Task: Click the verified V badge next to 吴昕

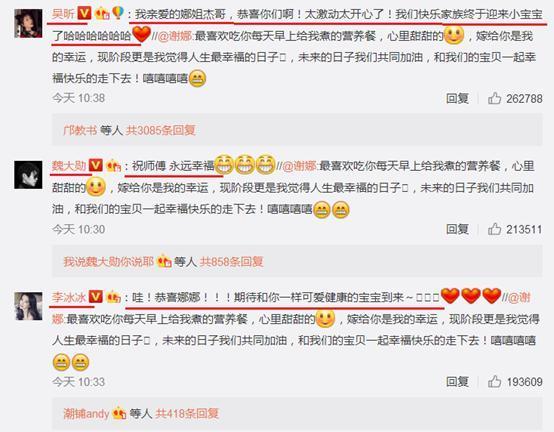Action: coord(84,13)
